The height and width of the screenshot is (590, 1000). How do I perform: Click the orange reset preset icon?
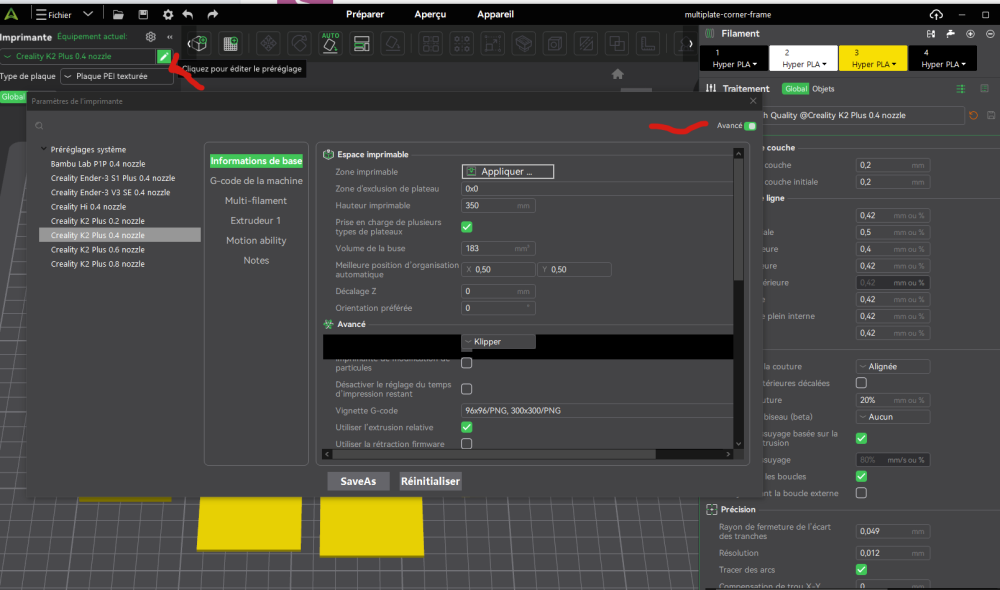click(x=974, y=116)
